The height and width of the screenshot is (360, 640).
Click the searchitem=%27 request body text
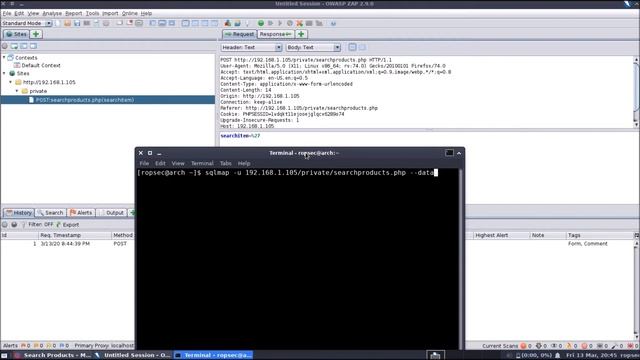click(240, 136)
